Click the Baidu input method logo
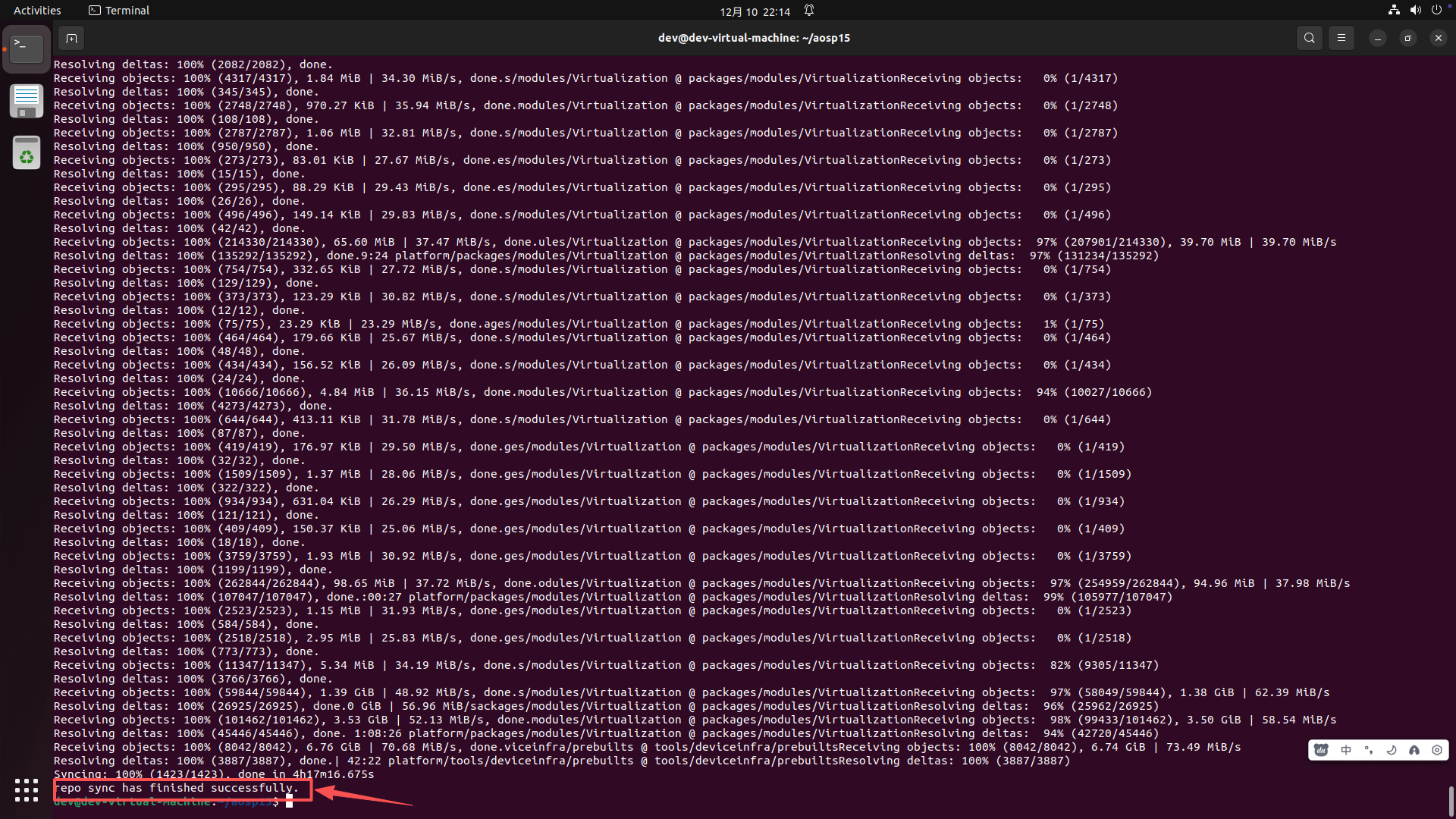Viewport: 1456px width, 819px height. [x=1322, y=750]
